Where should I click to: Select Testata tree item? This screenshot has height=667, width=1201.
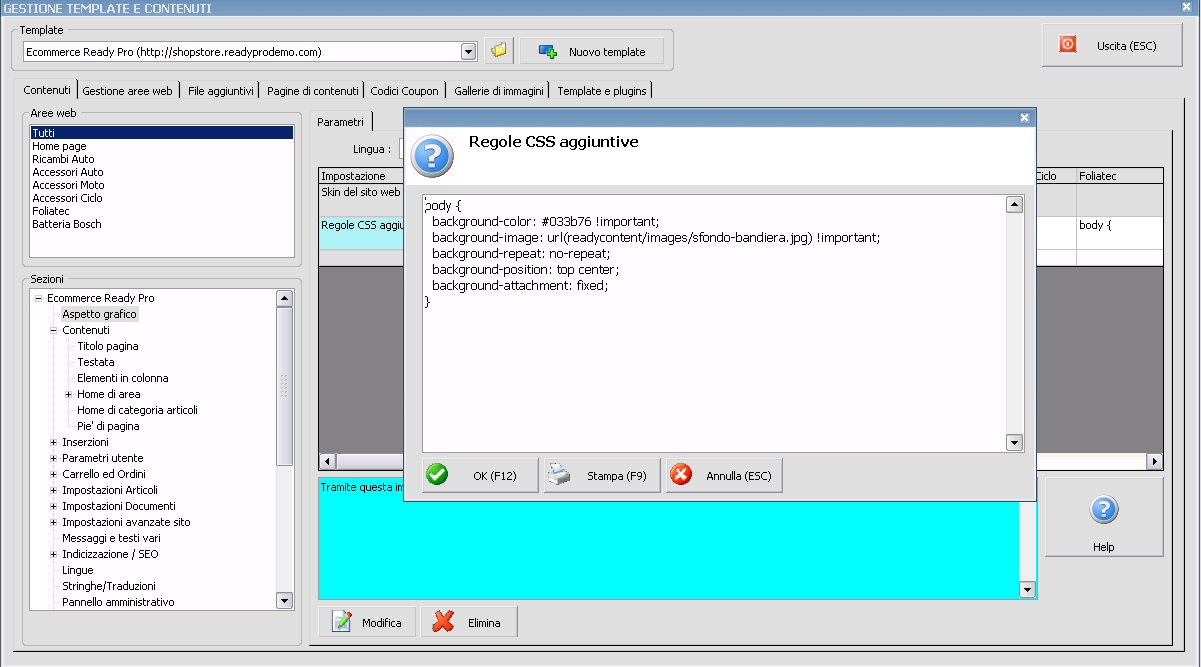pos(96,362)
